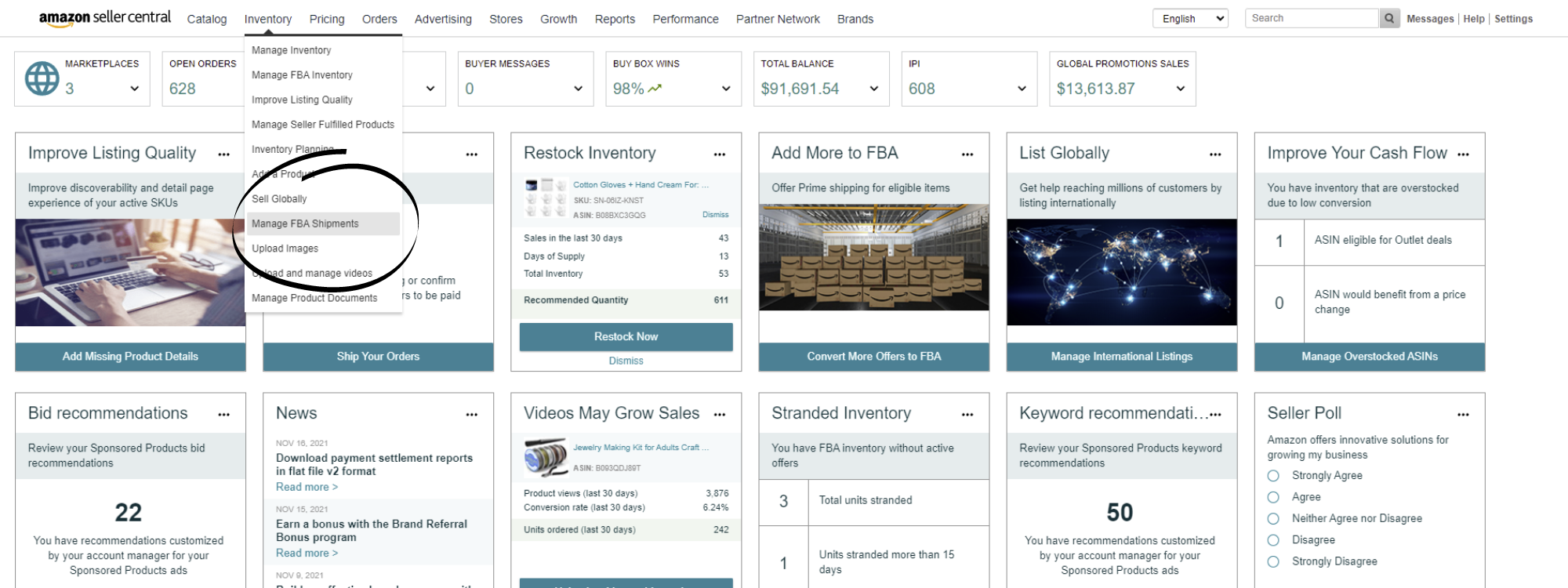This screenshot has height=588, width=1568.
Task: Open the Reports menu
Action: pyautogui.click(x=615, y=19)
